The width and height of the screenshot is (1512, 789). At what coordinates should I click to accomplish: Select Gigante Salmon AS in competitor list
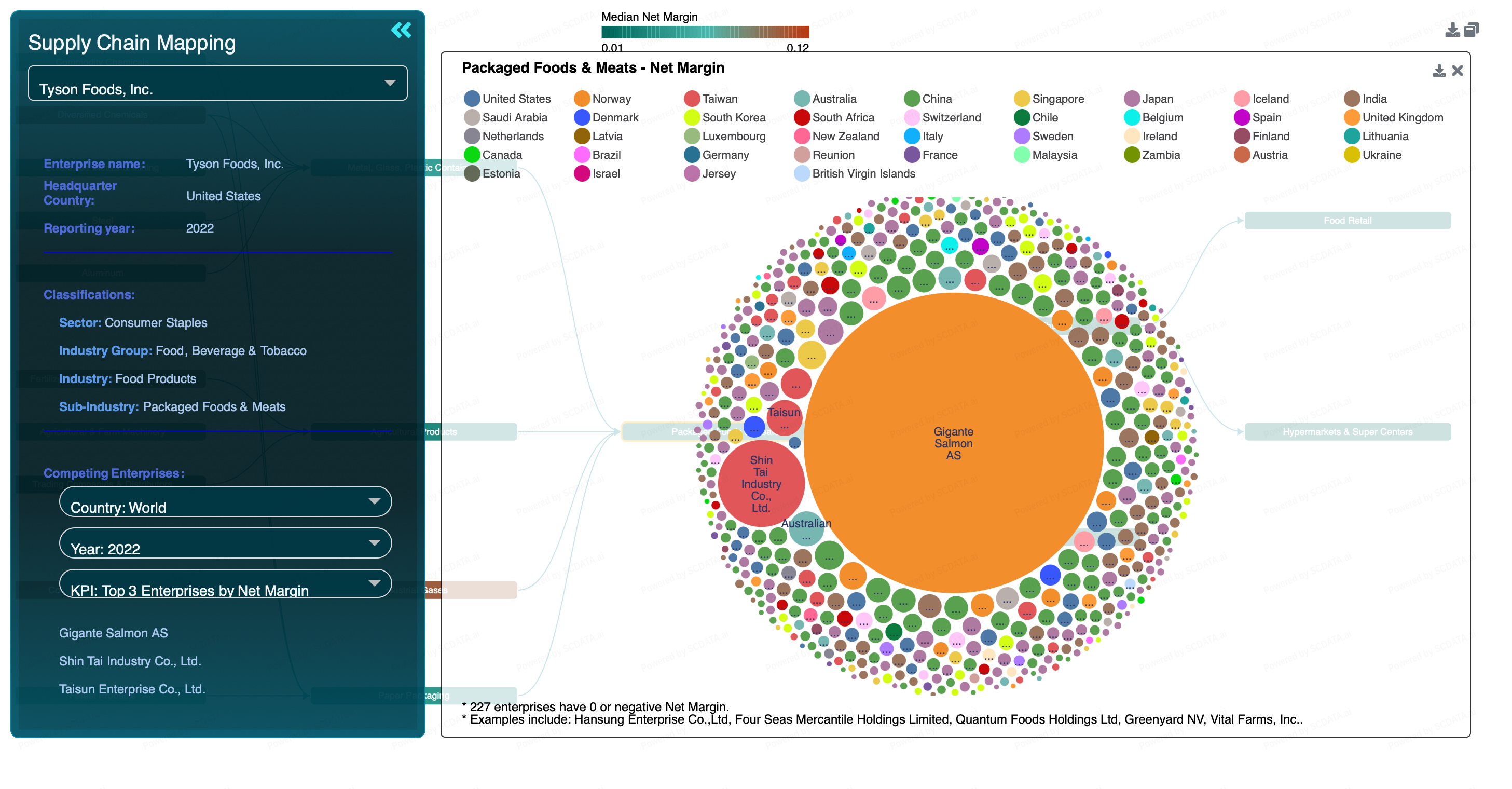pyautogui.click(x=113, y=633)
